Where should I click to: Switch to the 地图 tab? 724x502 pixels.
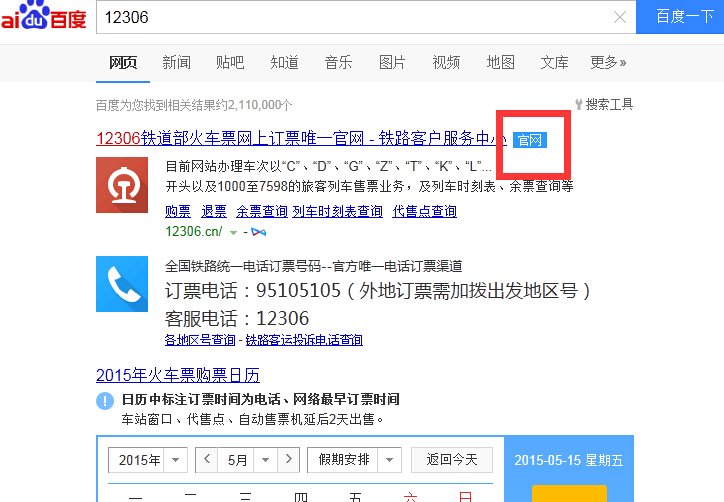click(501, 62)
